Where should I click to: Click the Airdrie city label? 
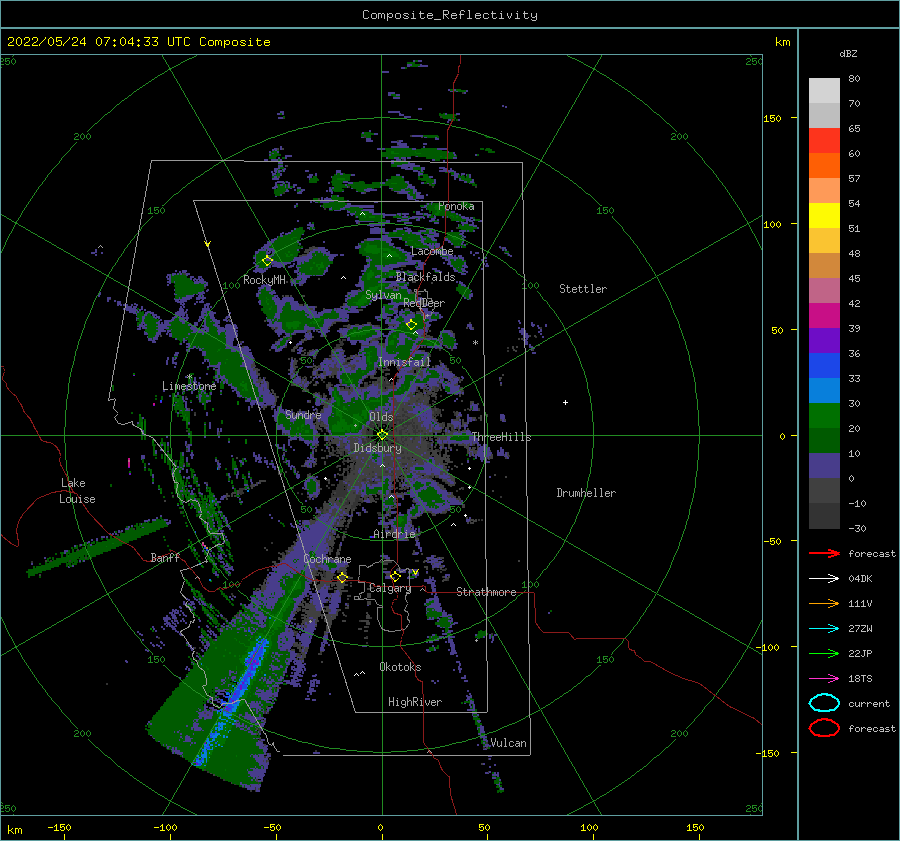point(394,534)
